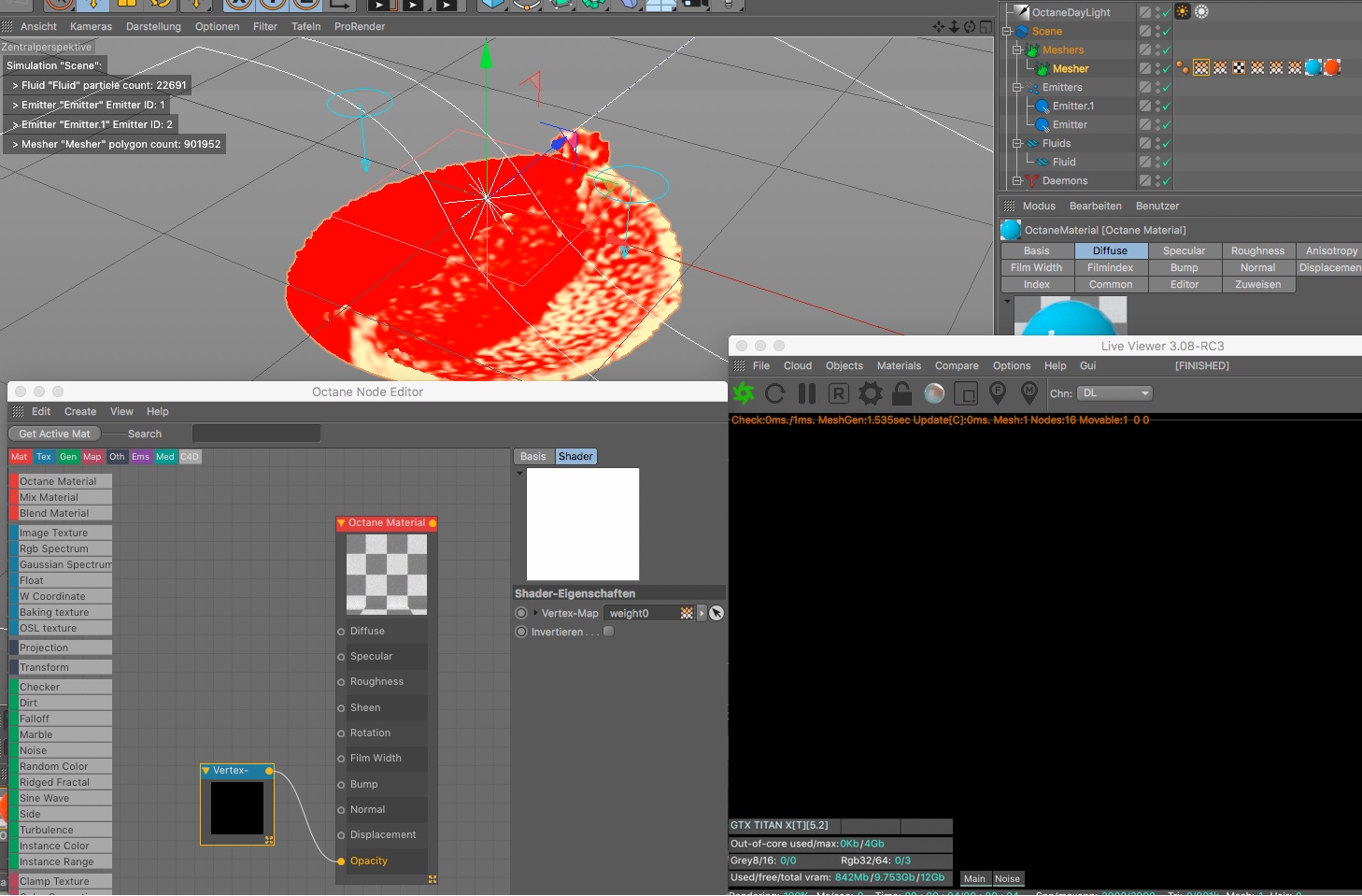Click the material picker M pin icon
Viewport: 1362px width, 896px height.
tap(1029, 393)
